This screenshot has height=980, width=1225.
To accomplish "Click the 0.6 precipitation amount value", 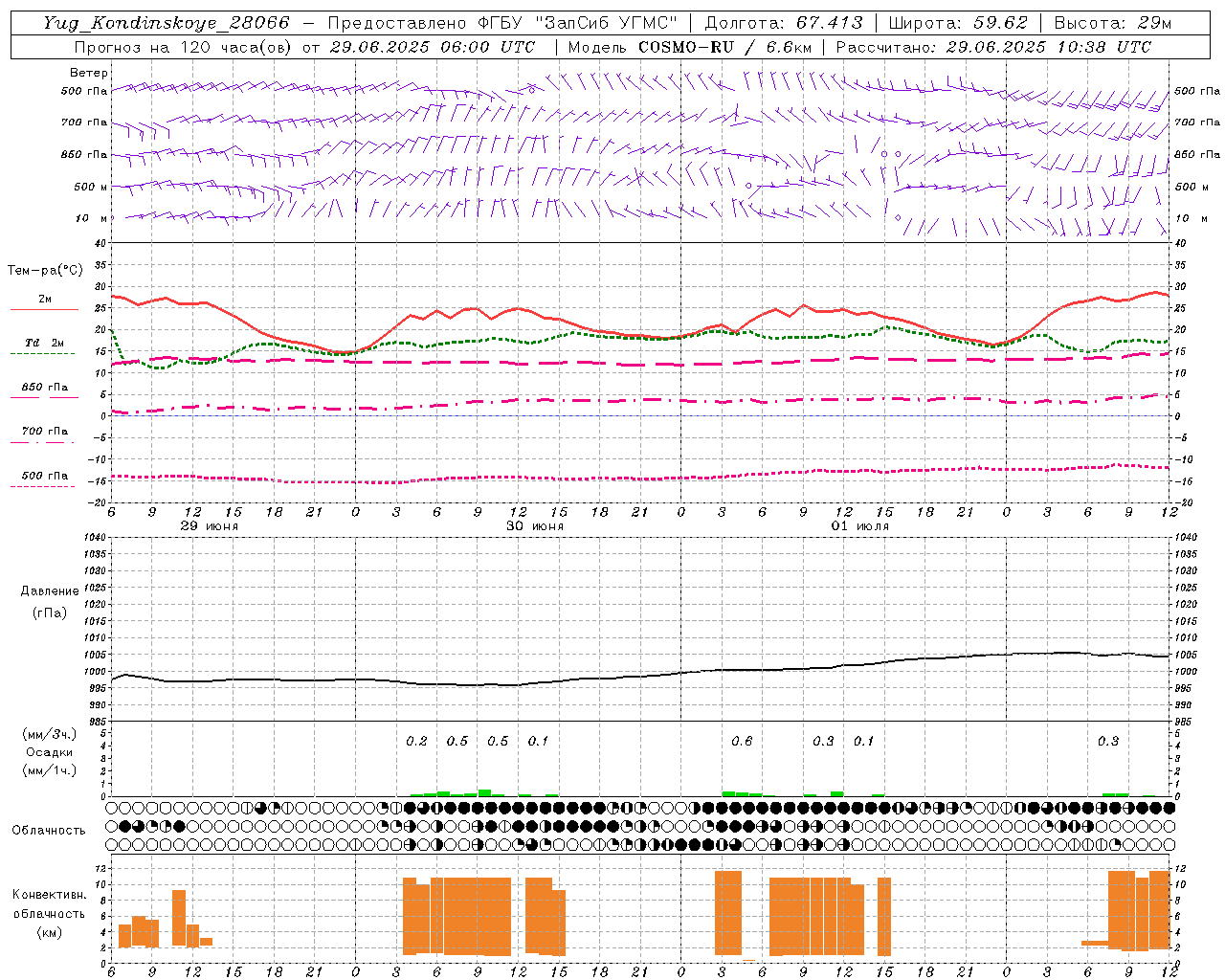I will point(742,742).
